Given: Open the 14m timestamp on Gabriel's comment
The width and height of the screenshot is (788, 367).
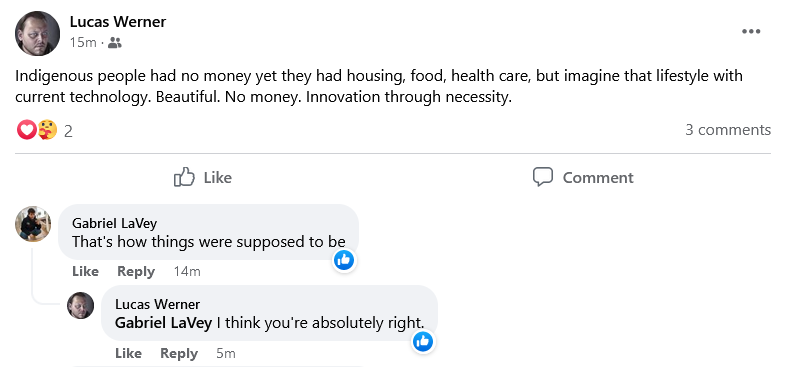Looking at the screenshot, I should click(187, 271).
